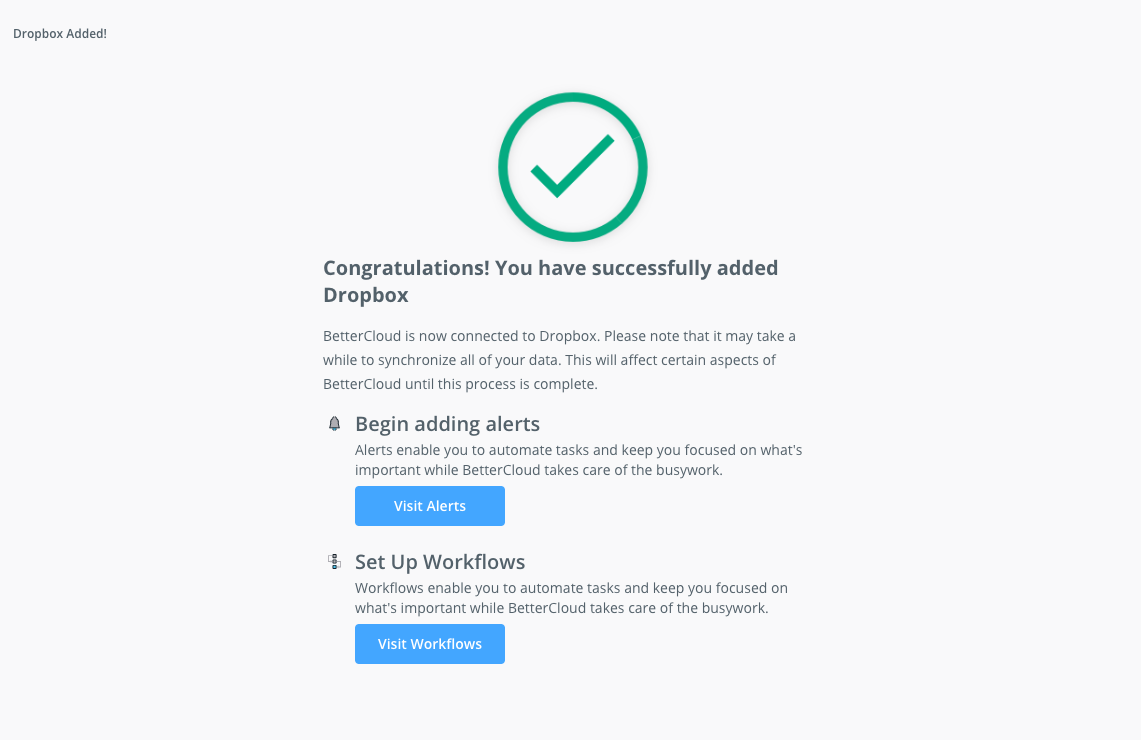The image size is (1141, 740).
Task: Click the workflow branch icon near Set Up Workflows
Action: click(x=335, y=560)
